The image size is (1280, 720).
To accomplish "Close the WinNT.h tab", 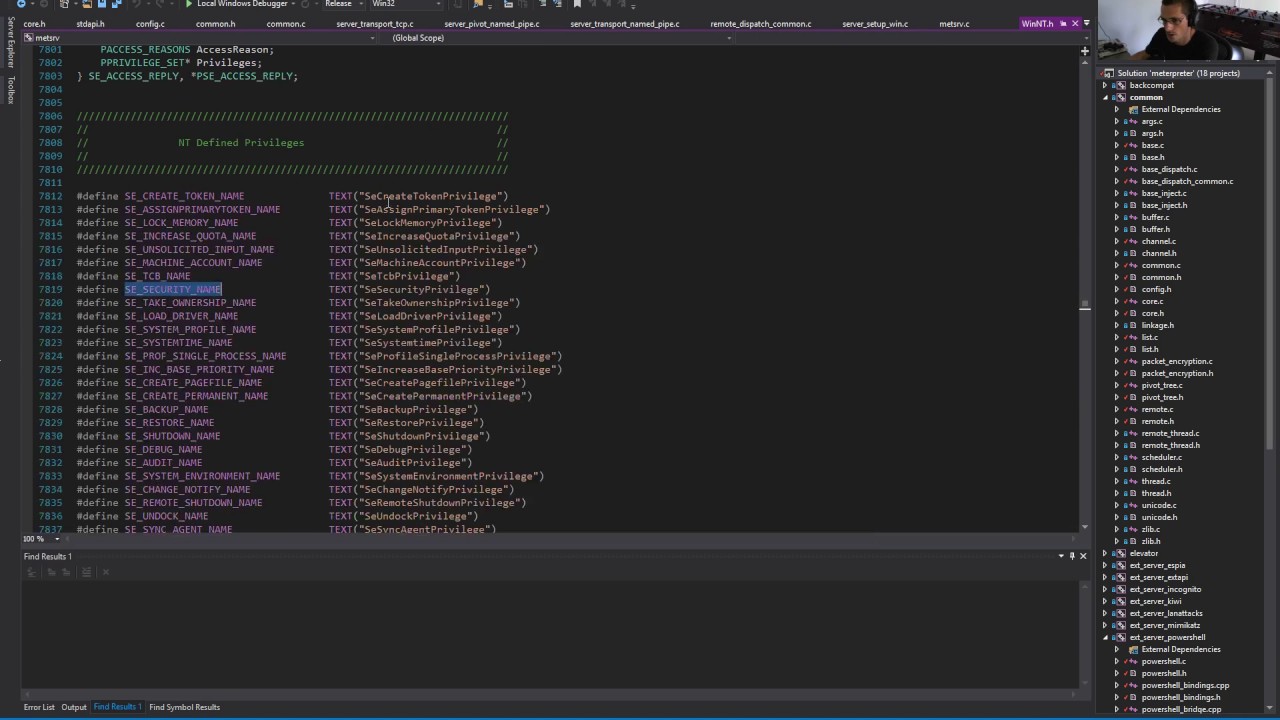I will click(1075, 24).
